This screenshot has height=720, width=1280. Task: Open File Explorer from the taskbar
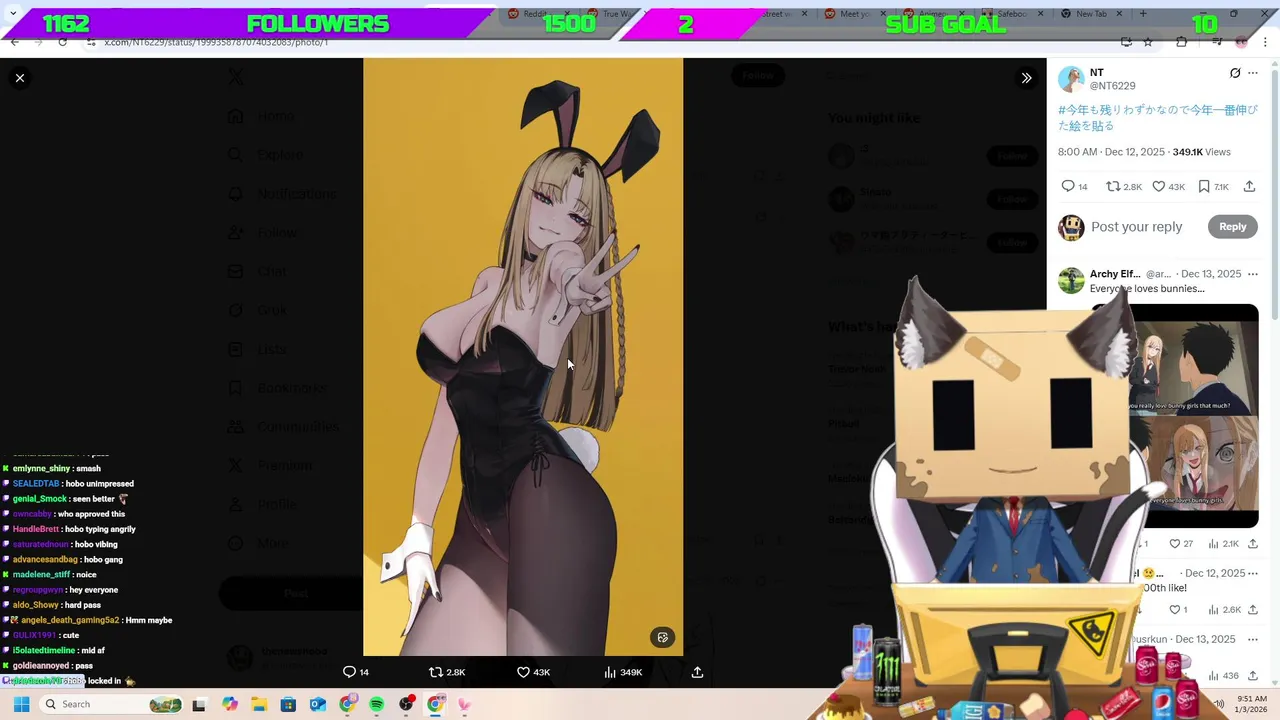(x=259, y=704)
